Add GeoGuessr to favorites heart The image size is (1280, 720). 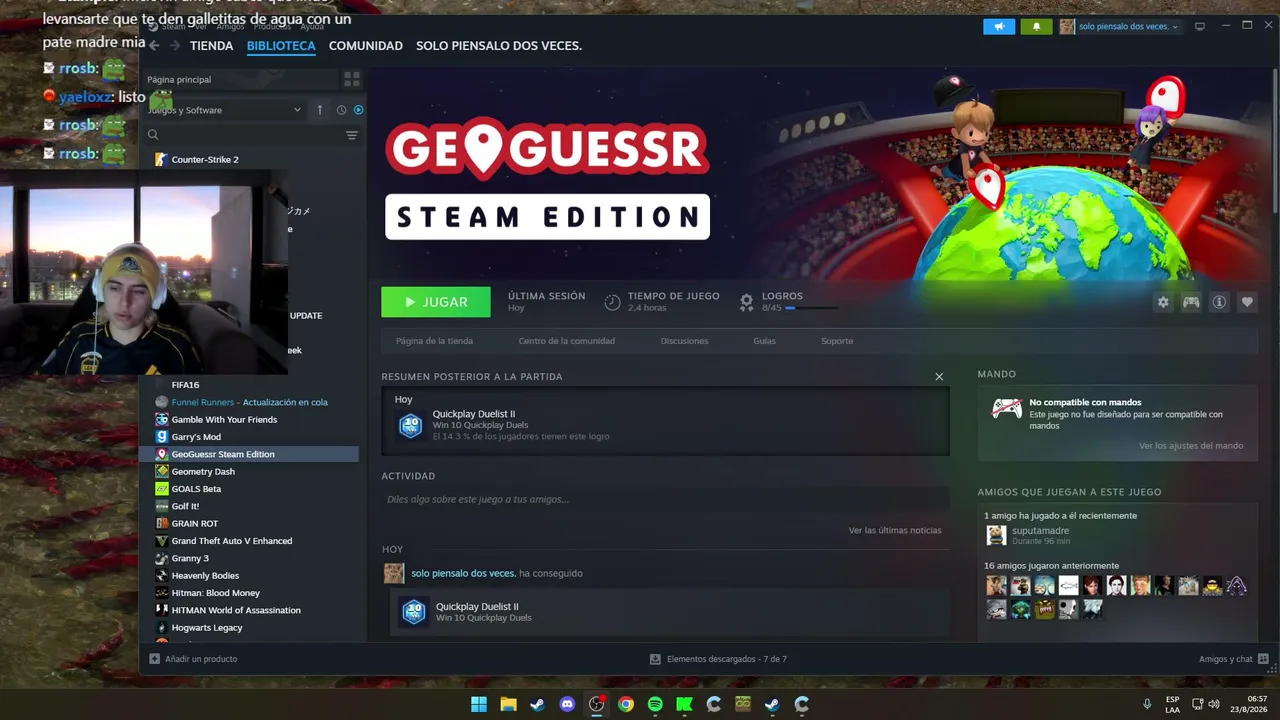point(1247,302)
